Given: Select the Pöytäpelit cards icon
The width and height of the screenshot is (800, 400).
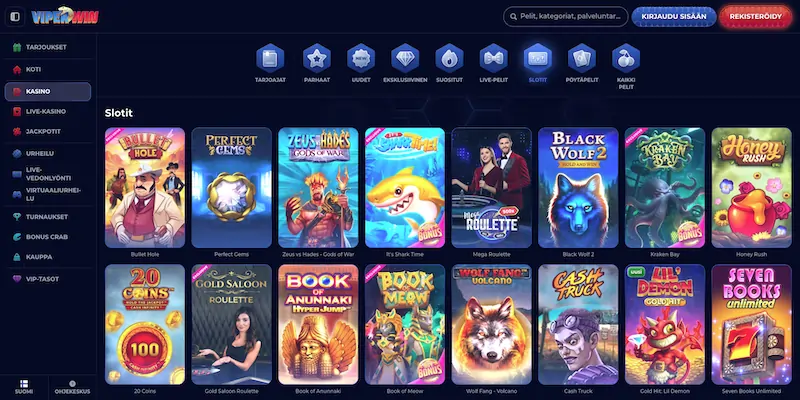Looking at the screenshot, I should (582, 58).
